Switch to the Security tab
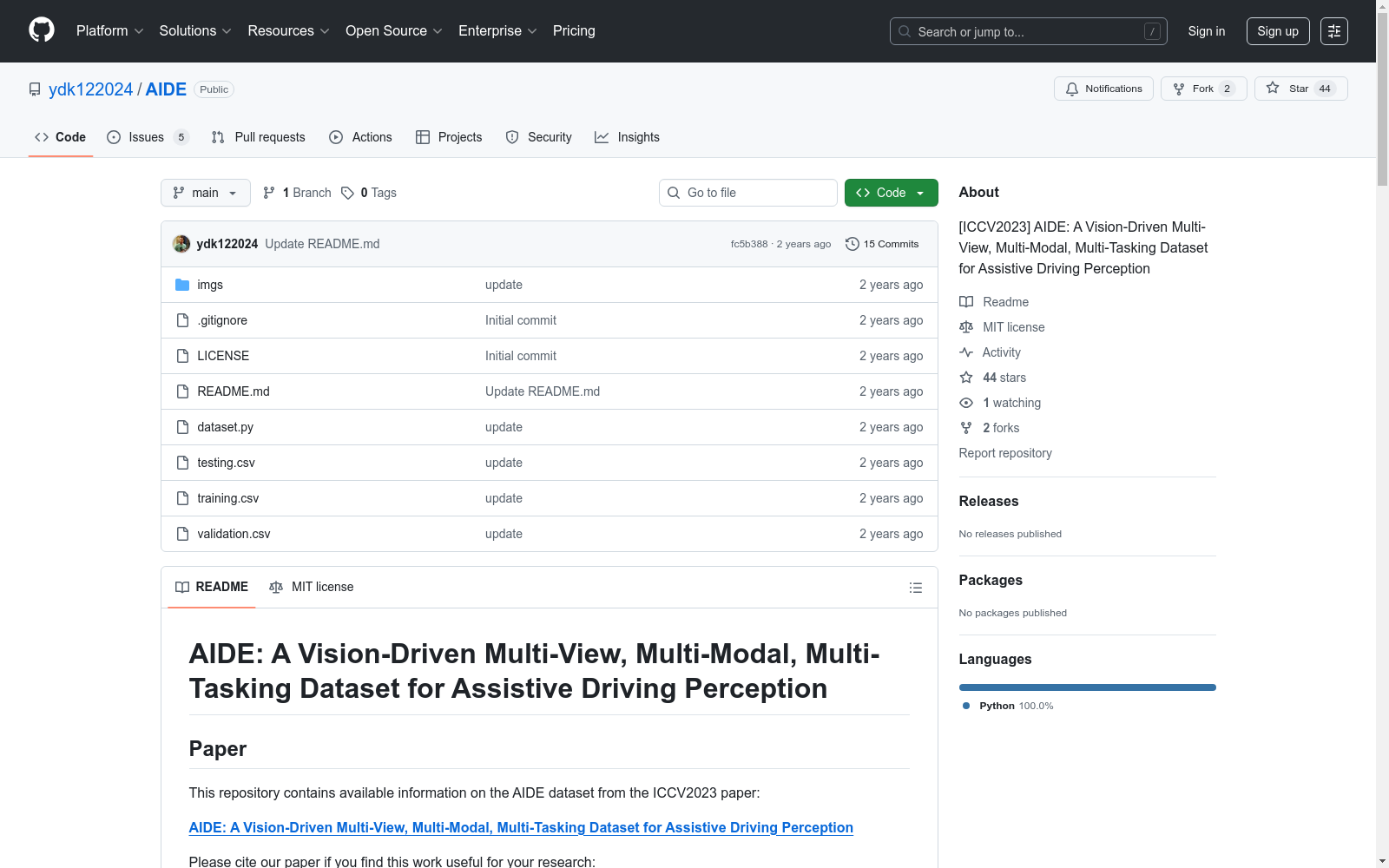 539,137
